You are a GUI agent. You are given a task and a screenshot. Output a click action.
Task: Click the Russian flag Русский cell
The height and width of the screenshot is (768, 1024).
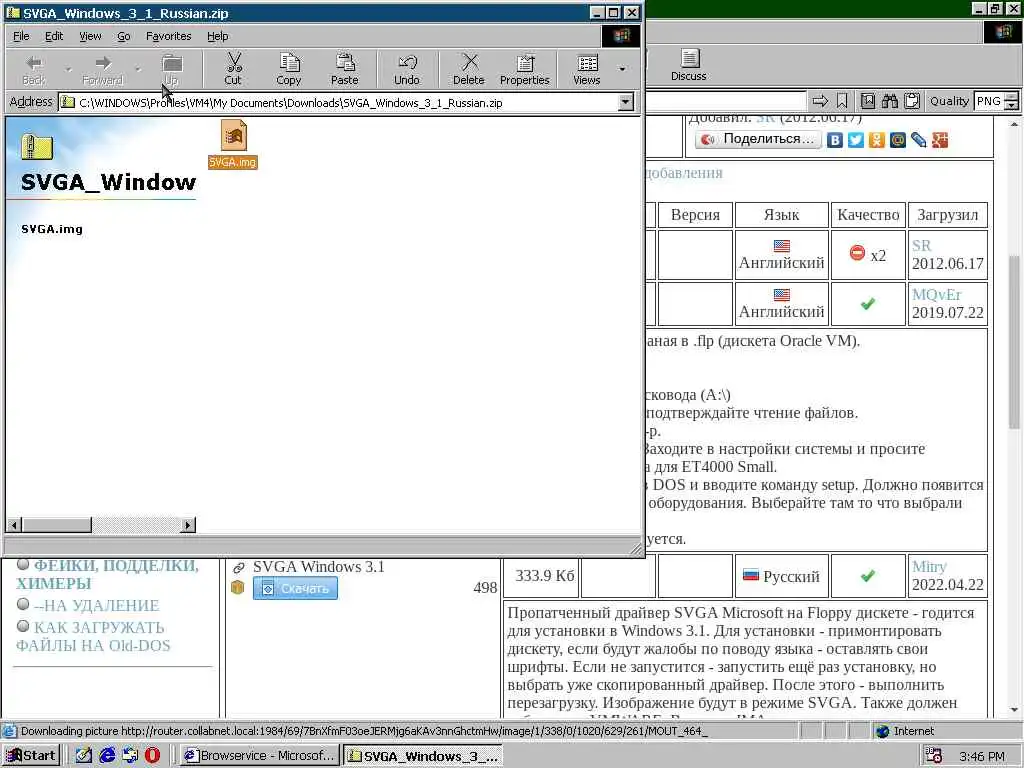click(782, 576)
